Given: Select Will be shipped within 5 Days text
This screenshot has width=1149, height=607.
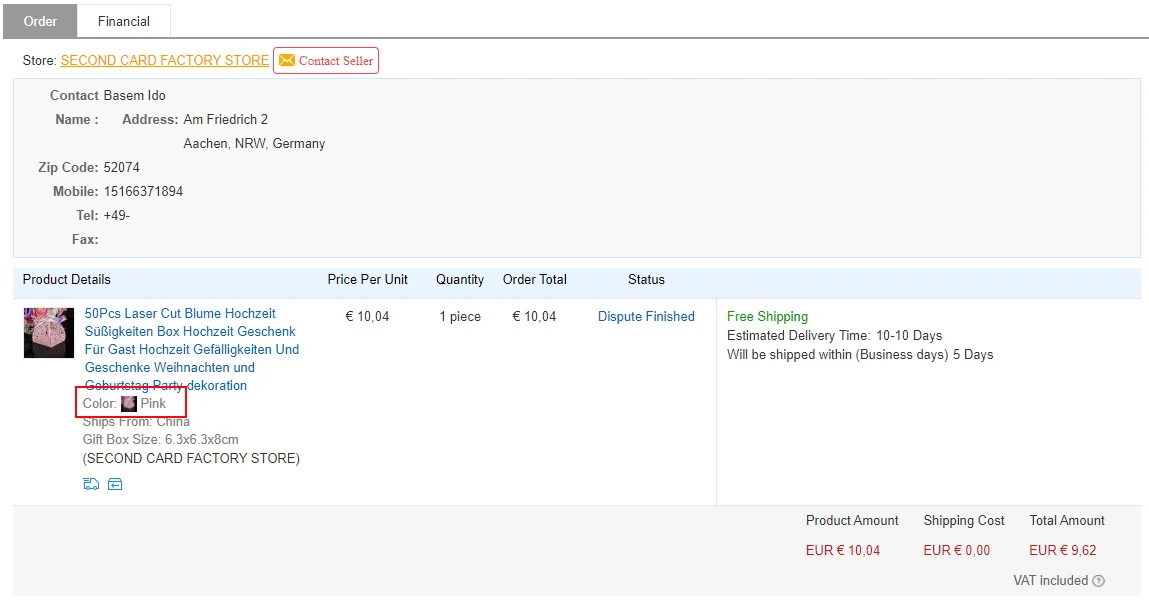Looking at the screenshot, I should 860,354.
